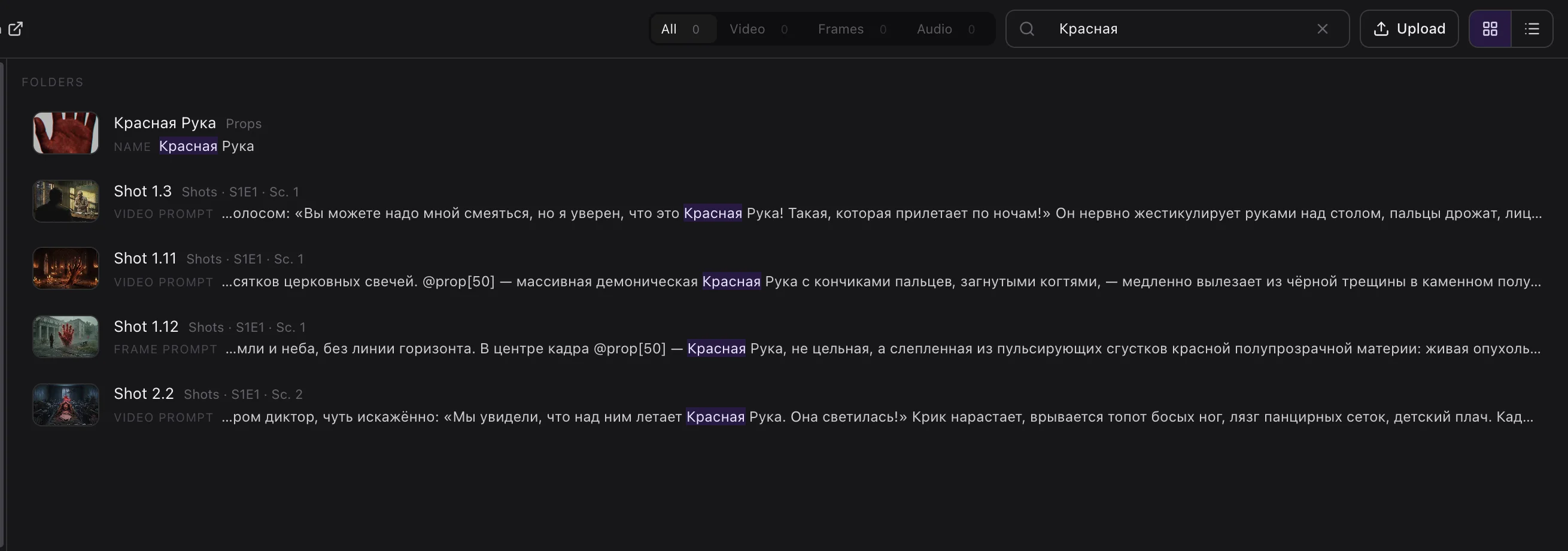The width and height of the screenshot is (1568, 551).
Task: Open Shot 2.2 thumbnail
Action: tap(66, 404)
